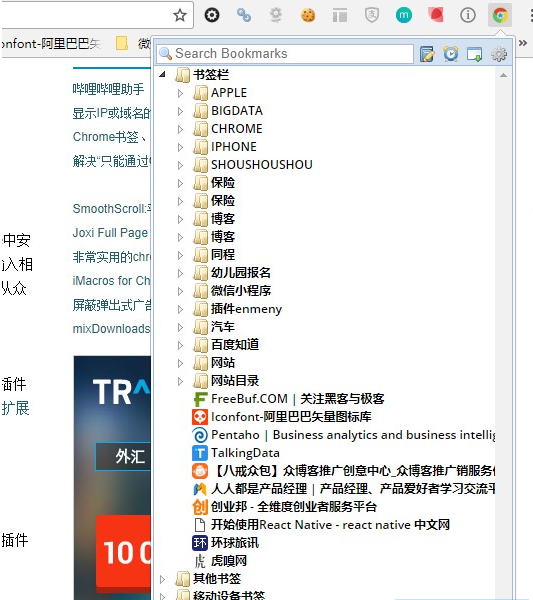Collapse the 书签栏 root folder
This screenshot has width=533, height=600.
163,74
